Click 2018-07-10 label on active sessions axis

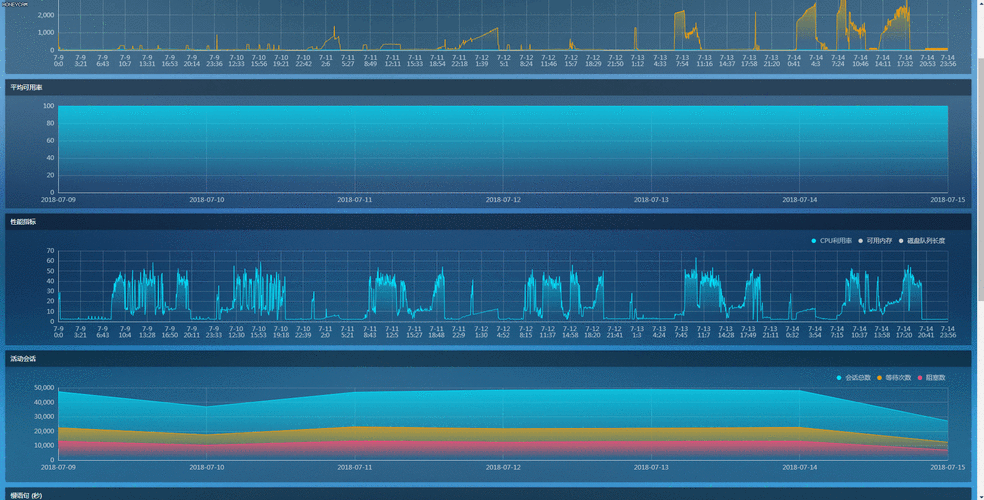pyautogui.click(x=206, y=467)
